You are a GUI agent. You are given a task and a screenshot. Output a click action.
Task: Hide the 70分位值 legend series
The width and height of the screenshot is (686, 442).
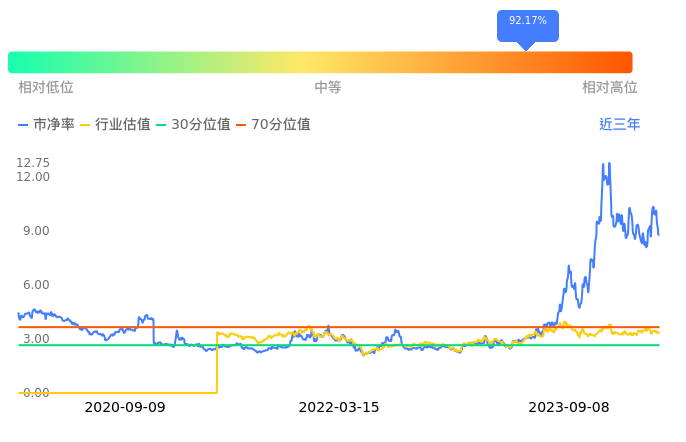[273, 125]
